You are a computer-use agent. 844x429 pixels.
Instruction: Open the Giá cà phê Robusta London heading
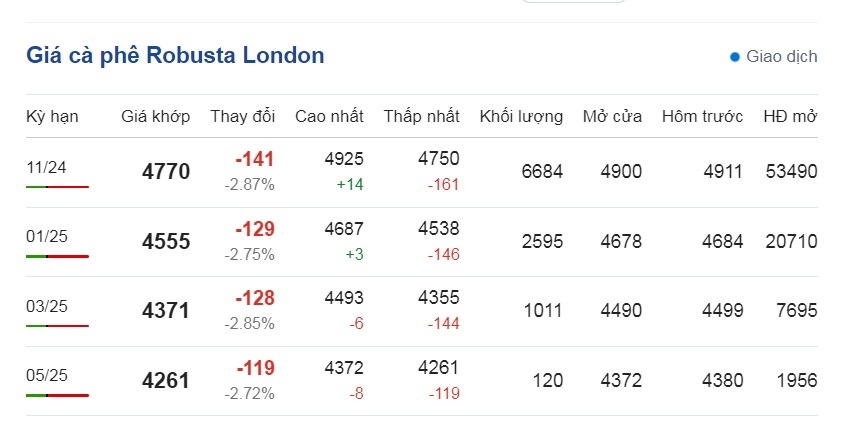pos(175,55)
